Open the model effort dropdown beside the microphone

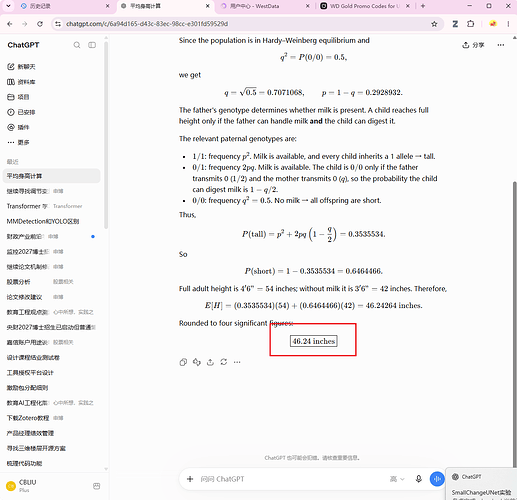pos(397,479)
